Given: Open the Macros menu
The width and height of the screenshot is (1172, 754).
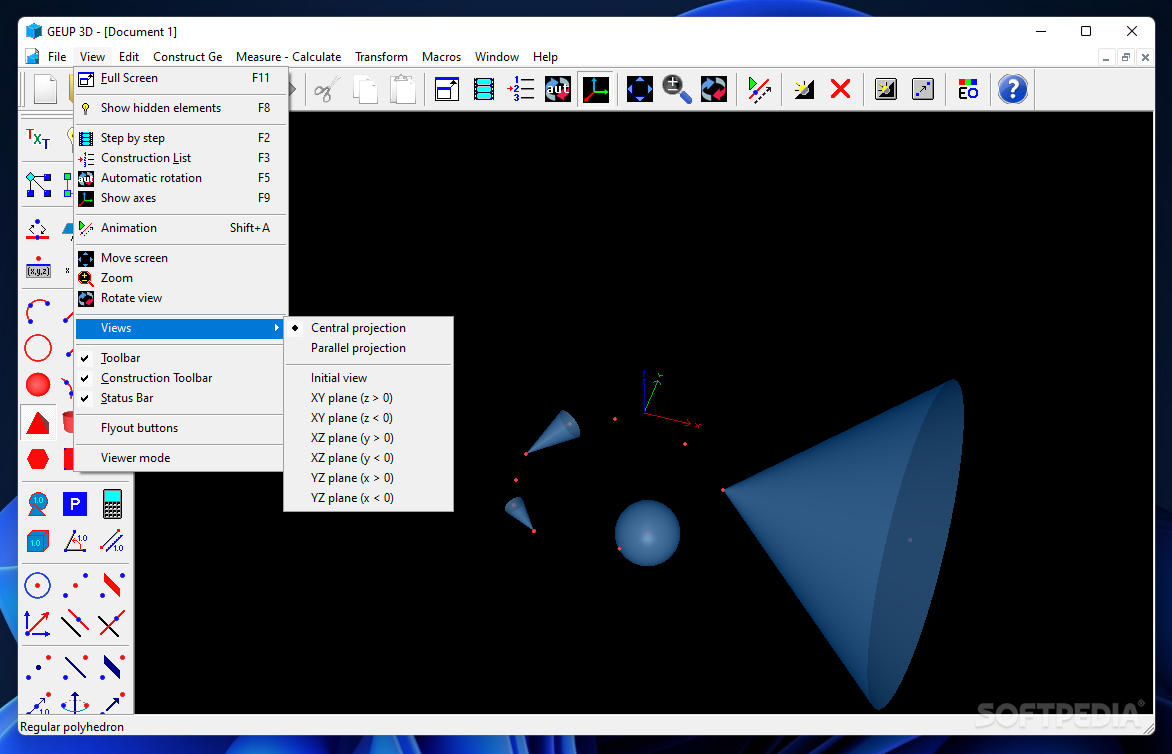Looking at the screenshot, I should [x=441, y=57].
